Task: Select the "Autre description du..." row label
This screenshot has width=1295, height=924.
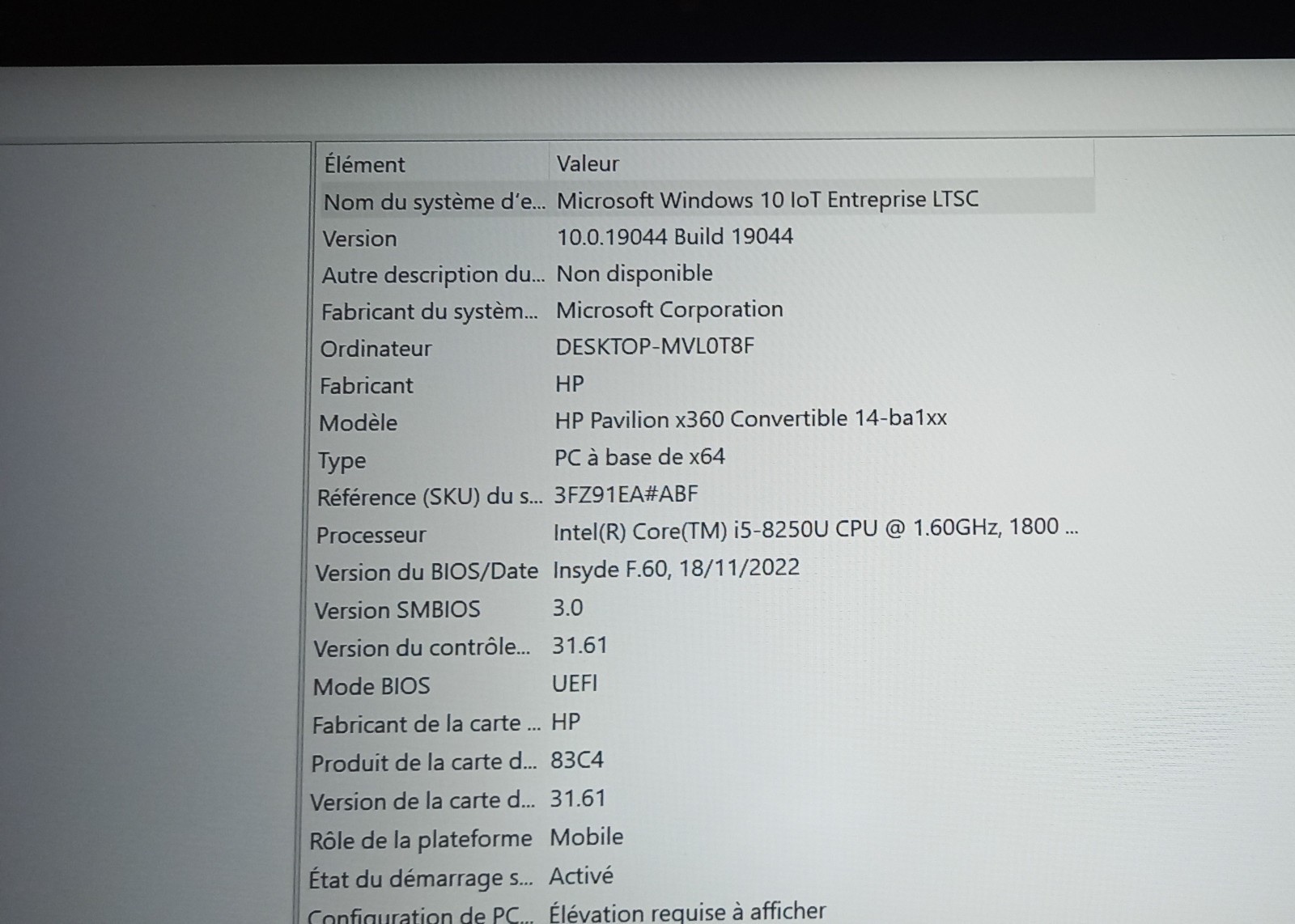Action: [x=433, y=275]
